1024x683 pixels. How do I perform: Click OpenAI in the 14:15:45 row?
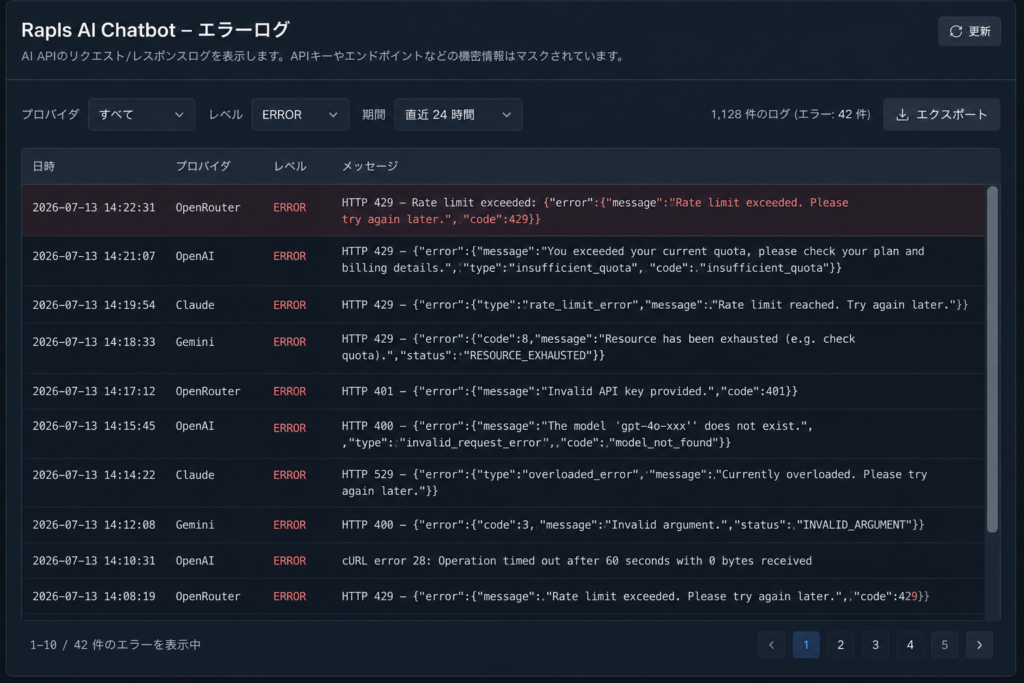point(195,426)
